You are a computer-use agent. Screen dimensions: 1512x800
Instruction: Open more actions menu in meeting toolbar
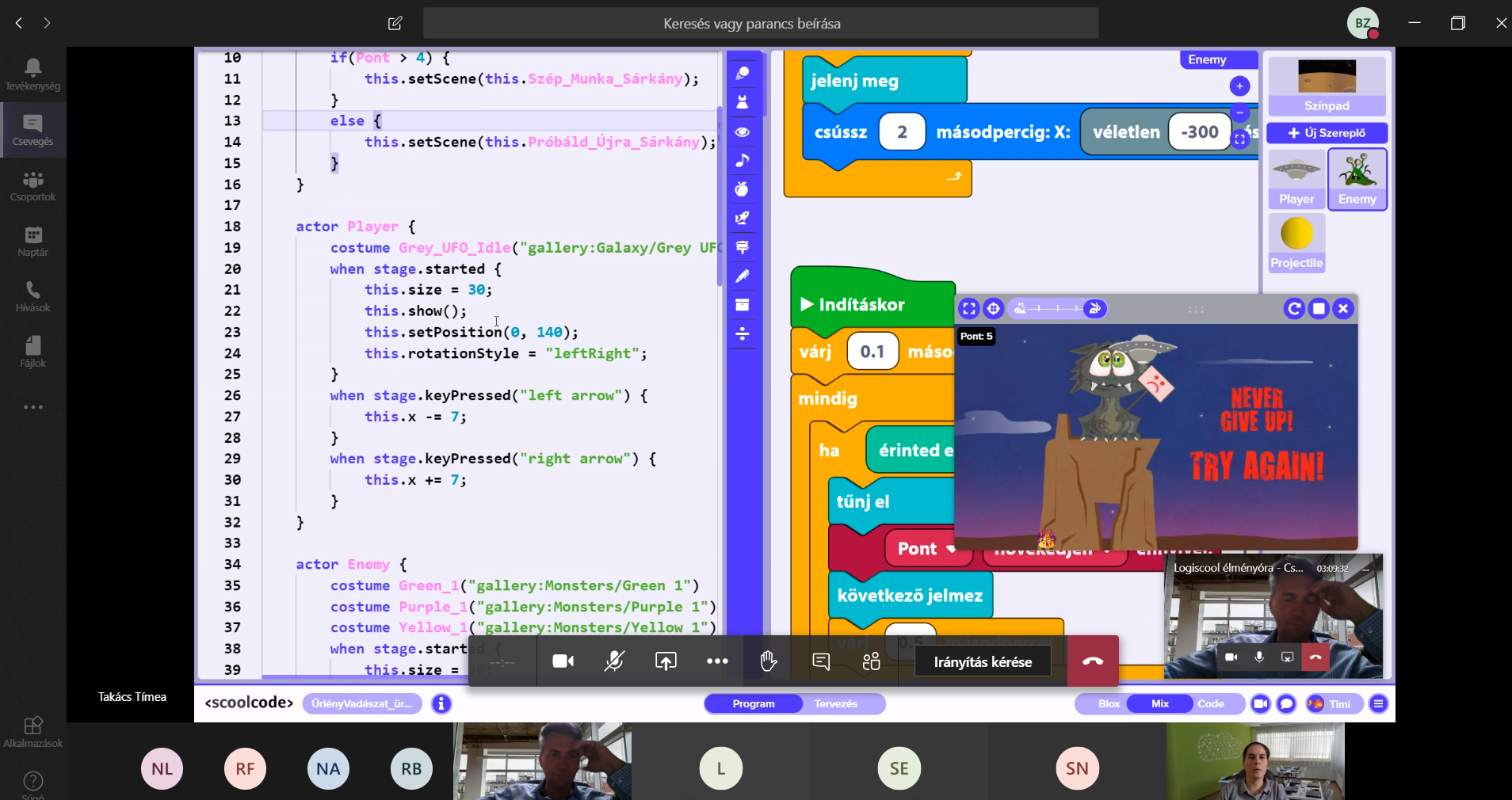[x=716, y=661]
